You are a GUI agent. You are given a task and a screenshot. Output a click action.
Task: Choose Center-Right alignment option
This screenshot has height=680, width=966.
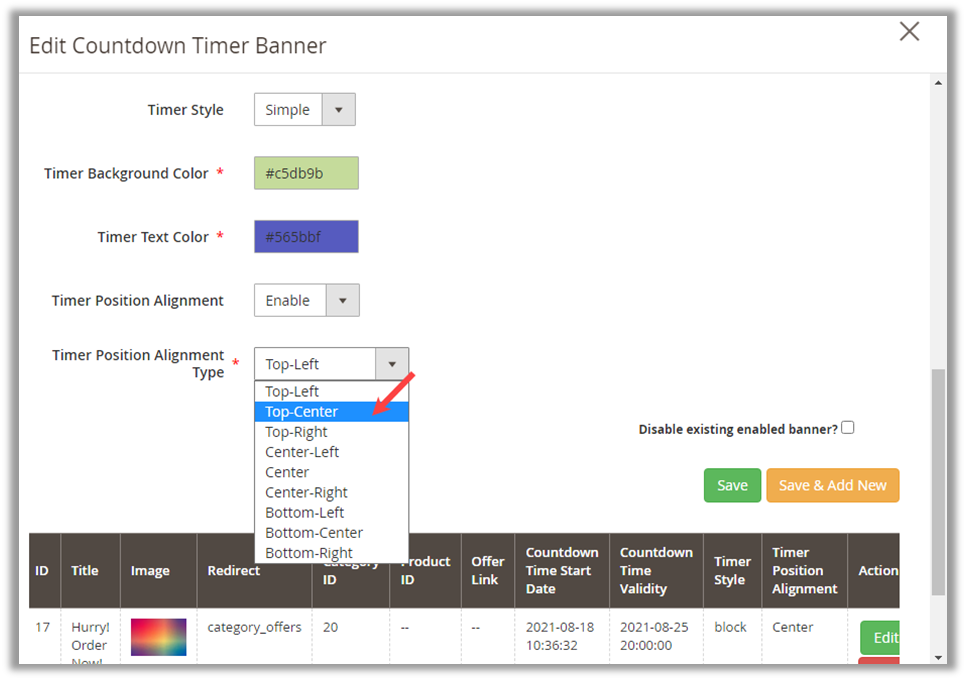[306, 492]
